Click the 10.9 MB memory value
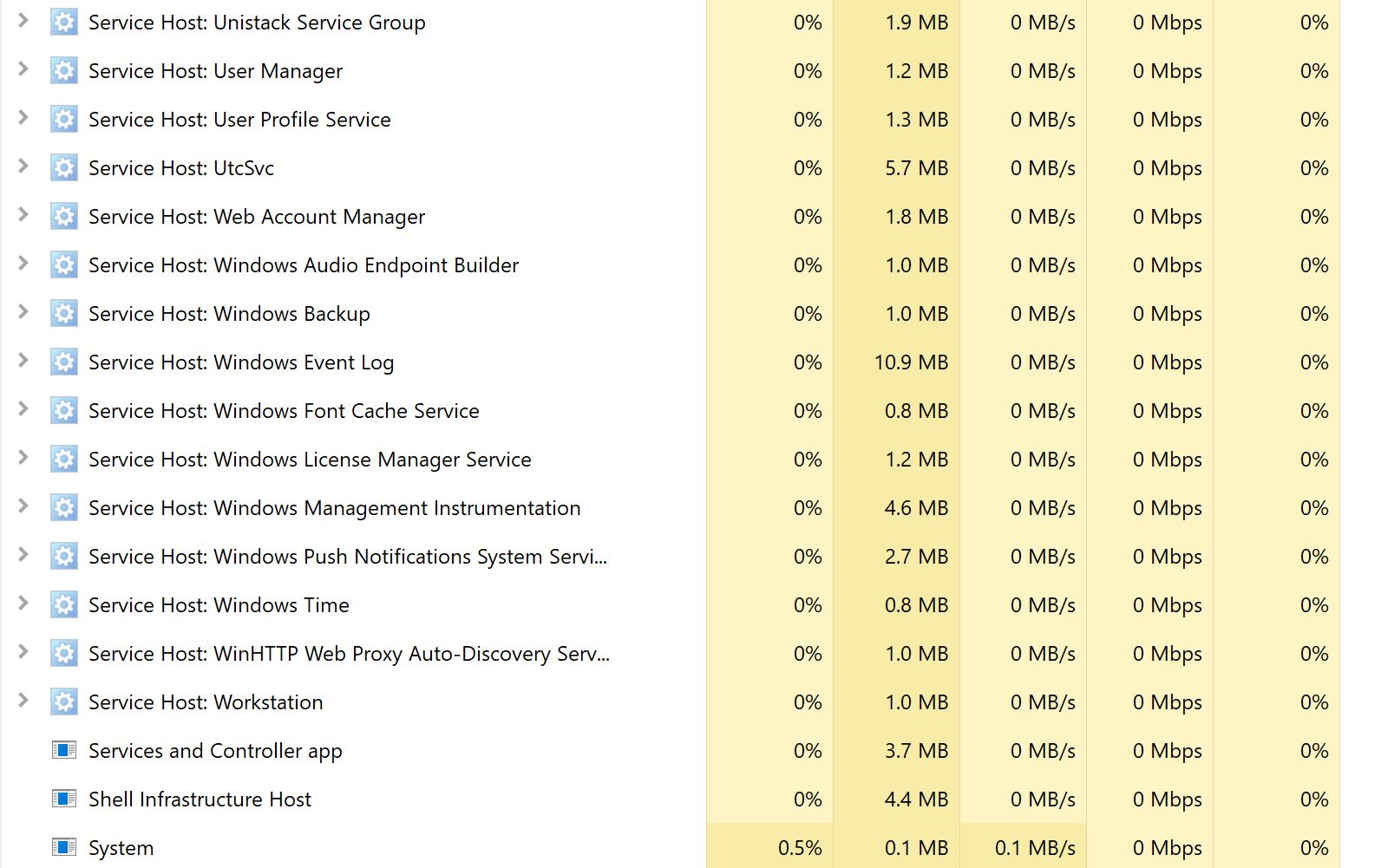1381x868 pixels. [x=911, y=362]
